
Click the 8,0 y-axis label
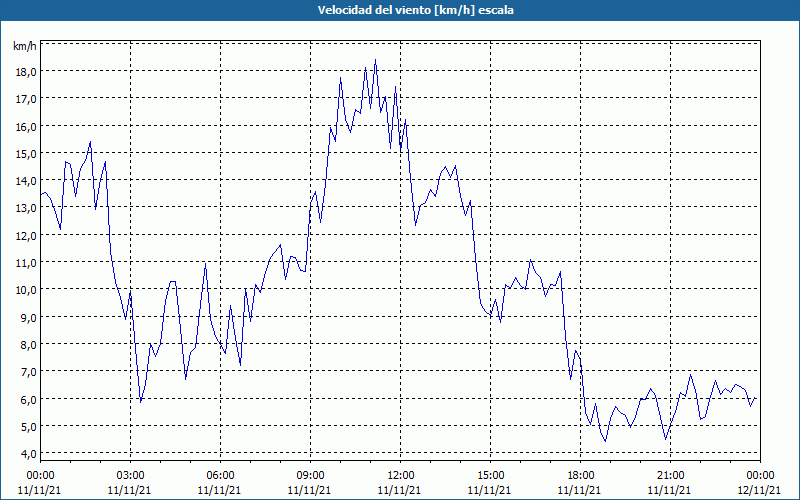[29, 345]
